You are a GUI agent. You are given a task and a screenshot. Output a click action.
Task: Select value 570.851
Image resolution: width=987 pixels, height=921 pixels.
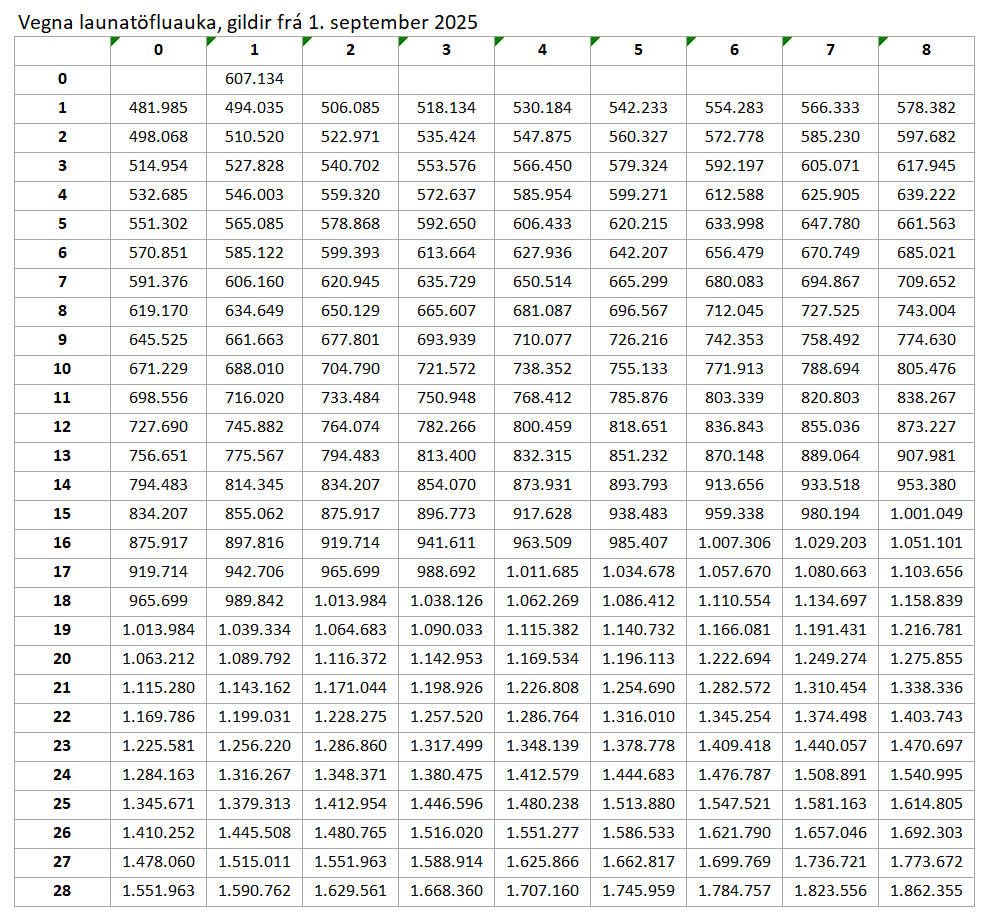[x=159, y=252]
